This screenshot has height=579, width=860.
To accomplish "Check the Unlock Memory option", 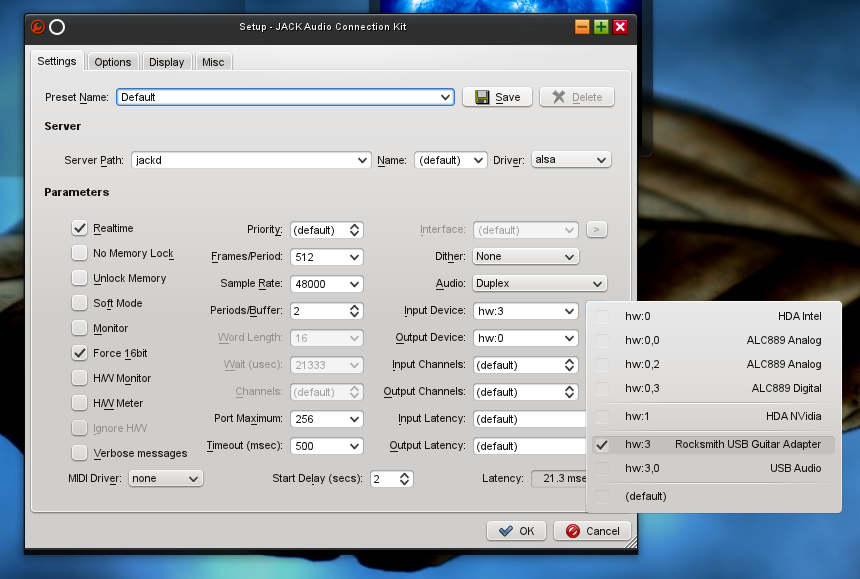I will pos(80,278).
